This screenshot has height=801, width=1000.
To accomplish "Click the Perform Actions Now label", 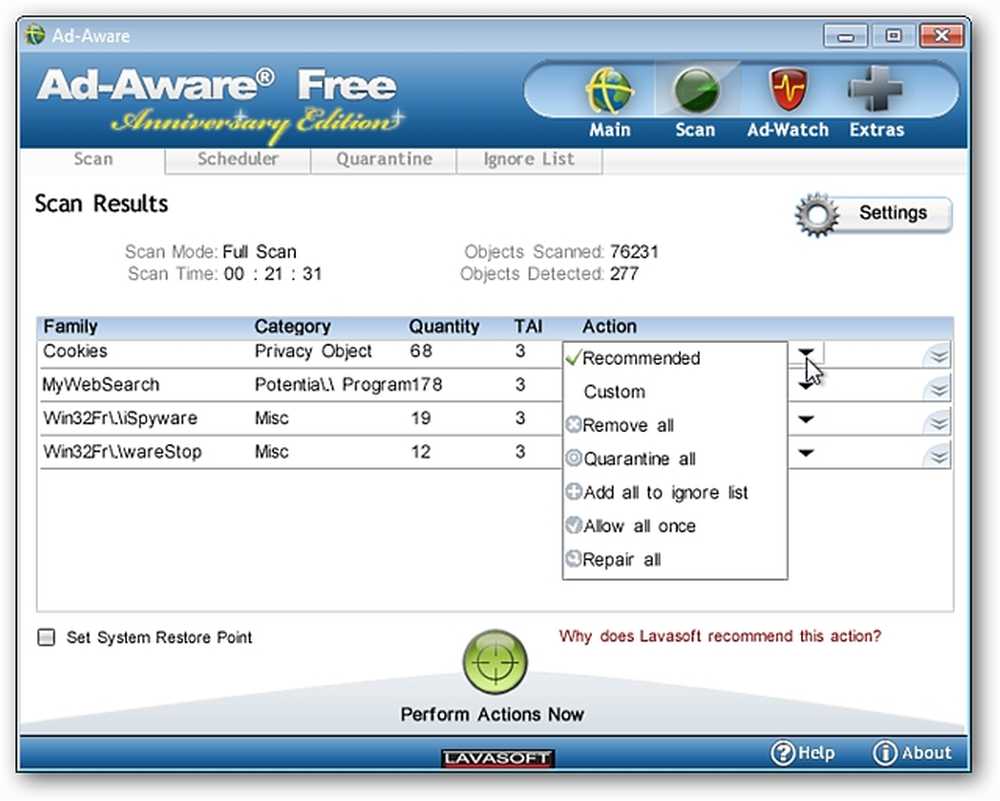I will [x=492, y=714].
